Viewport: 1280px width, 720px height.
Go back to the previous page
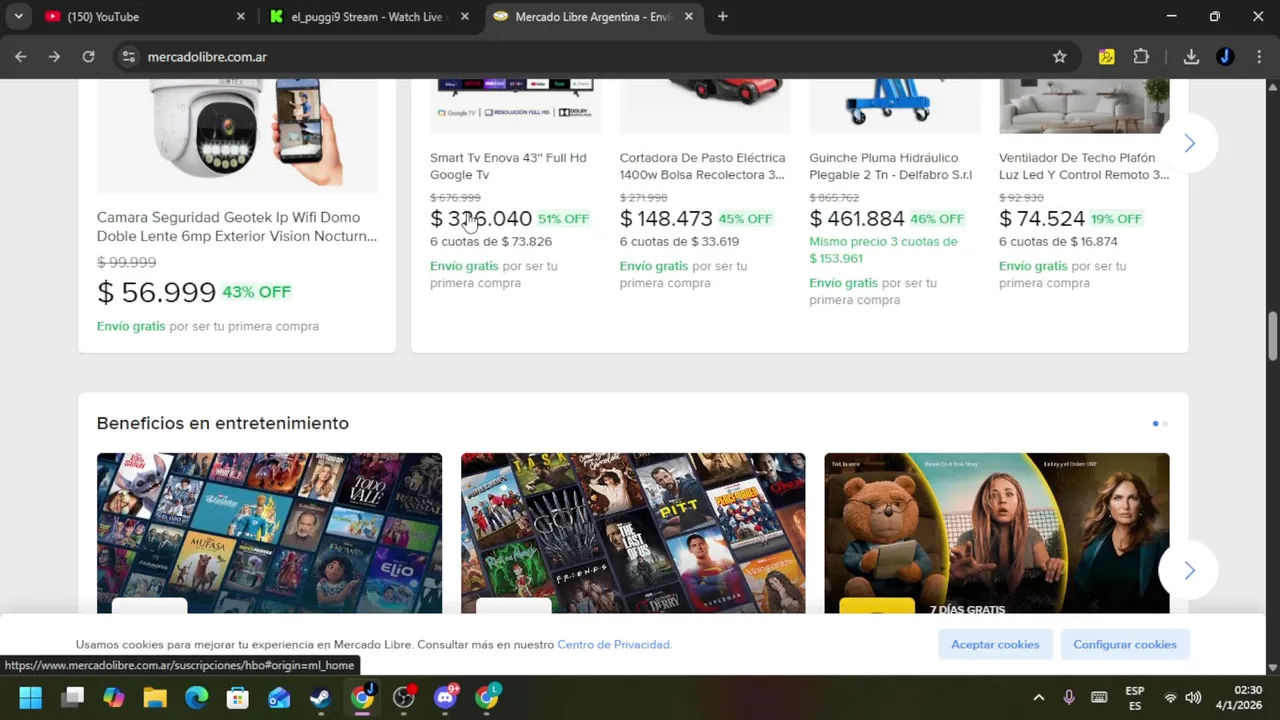[20, 57]
